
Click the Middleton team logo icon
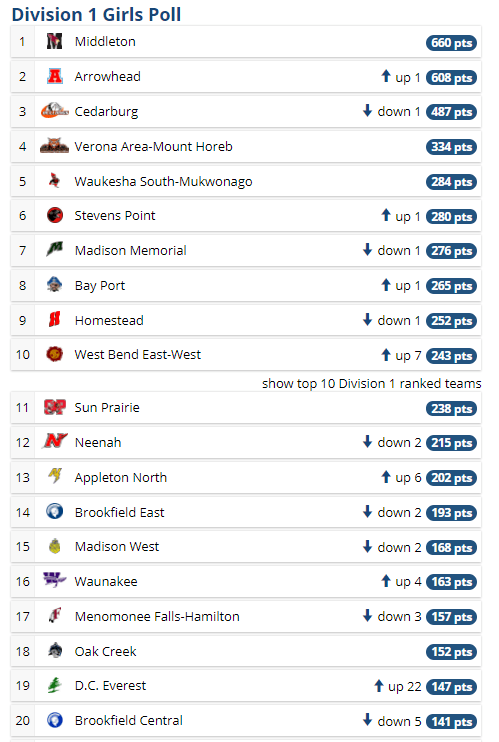[x=54, y=42]
